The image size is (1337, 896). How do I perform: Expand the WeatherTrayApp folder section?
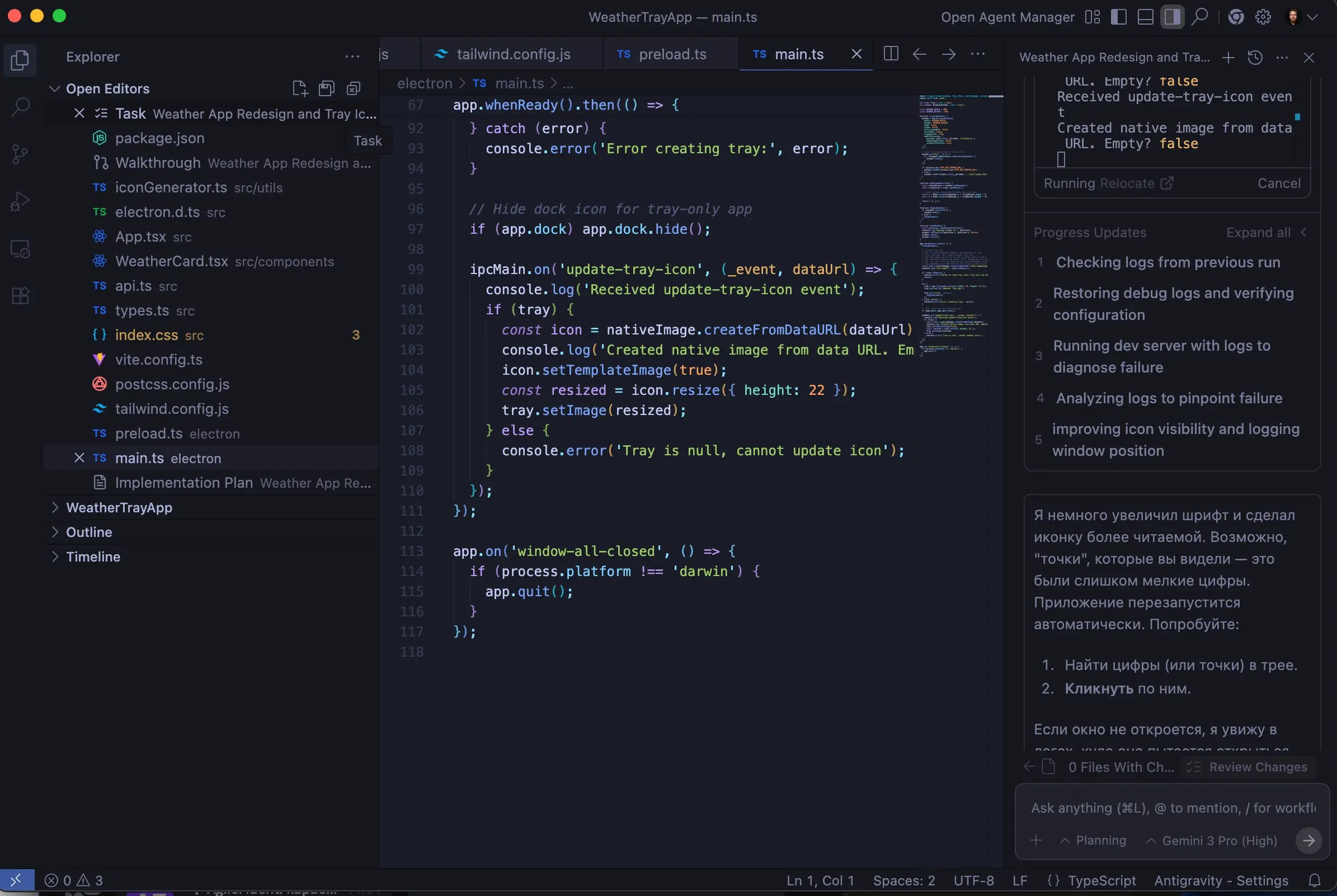119,507
